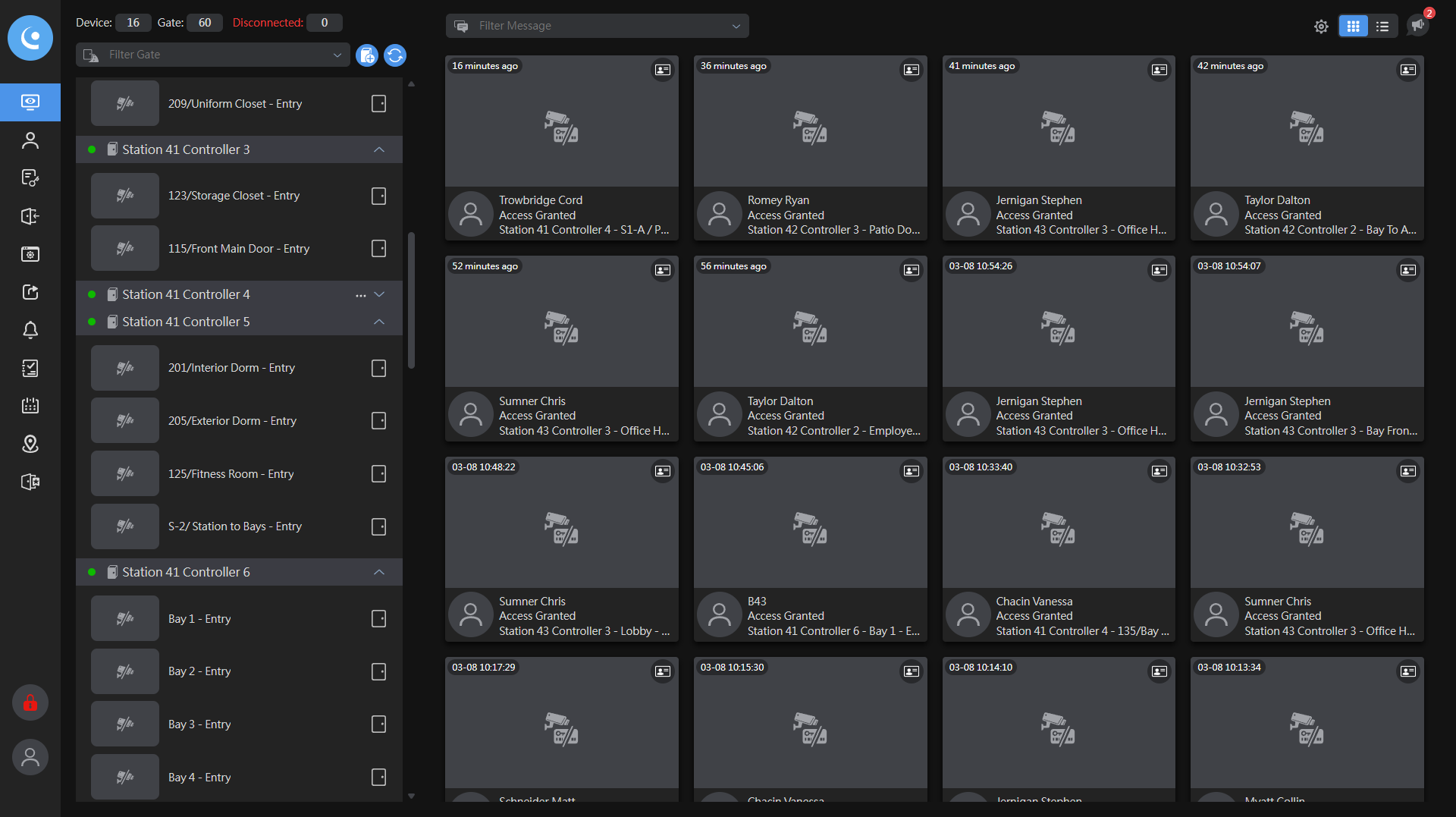Switch to list view layout
The height and width of the screenshot is (817, 1456).
(x=1382, y=27)
